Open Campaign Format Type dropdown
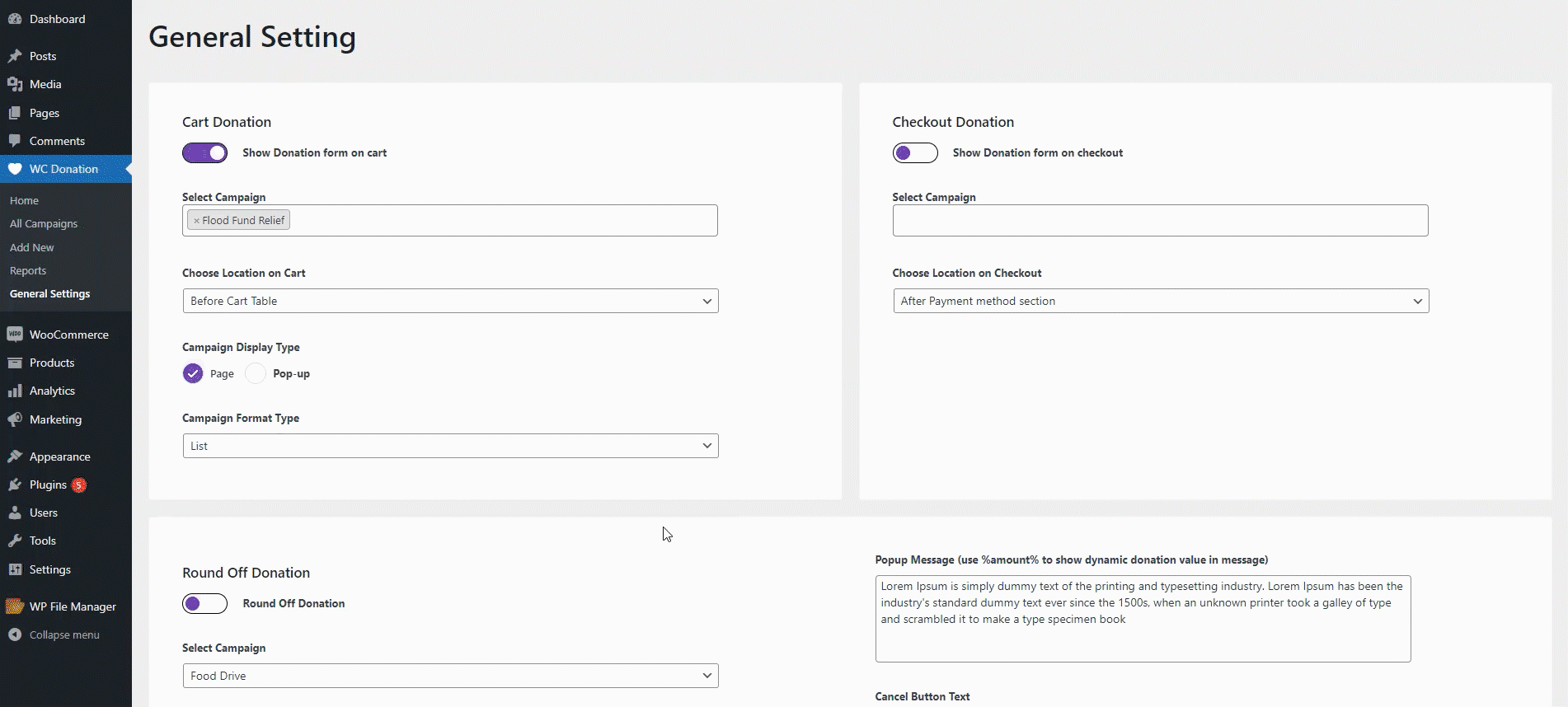The image size is (1568, 707). tap(450, 446)
